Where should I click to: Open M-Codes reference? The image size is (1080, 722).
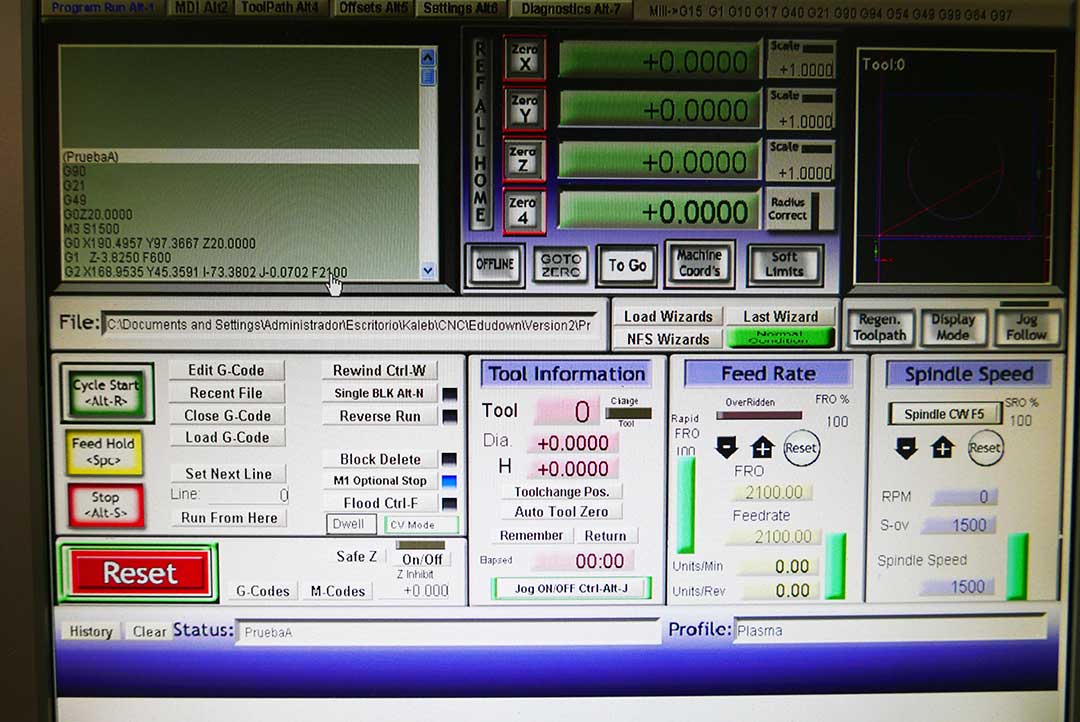pos(338,591)
